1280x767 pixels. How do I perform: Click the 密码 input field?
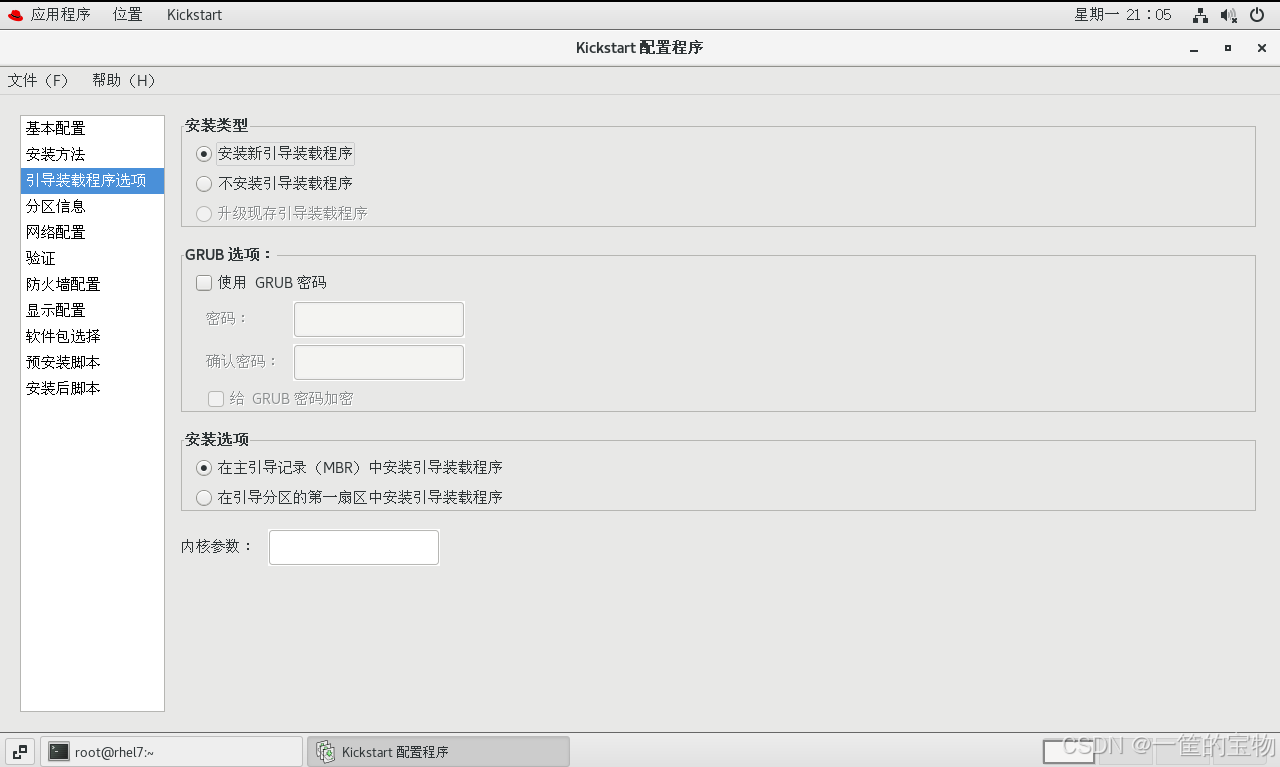pyautogui.click(x=379, y=319)
